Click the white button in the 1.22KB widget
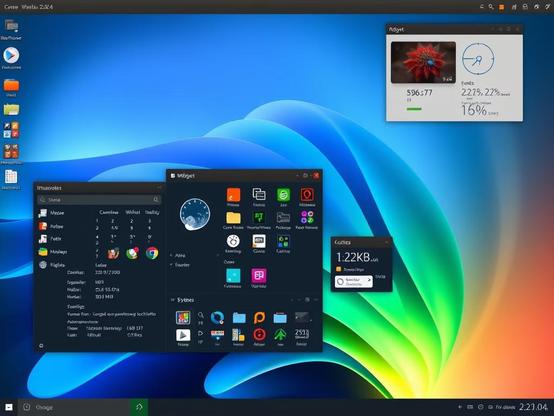Screen dimensions: 554x416 coord(354,282)
